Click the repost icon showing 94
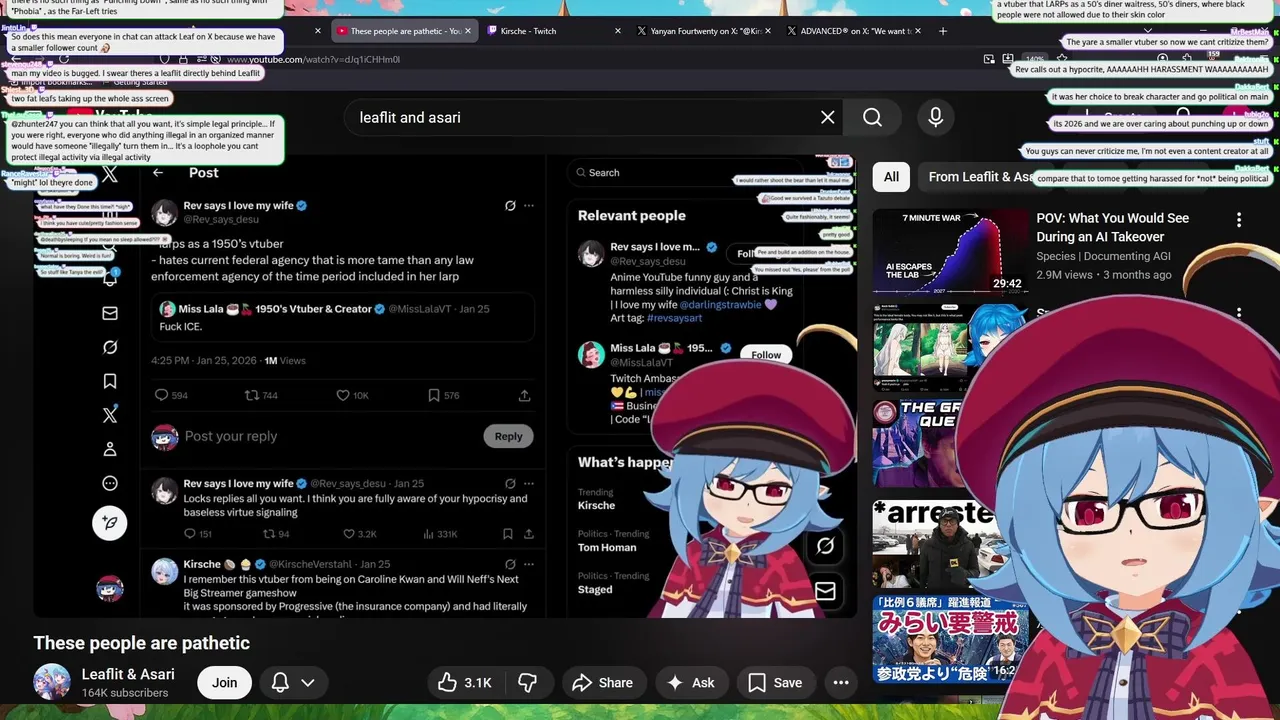Viewport: 1280px width, 720px height. click(x=268, y=534)
